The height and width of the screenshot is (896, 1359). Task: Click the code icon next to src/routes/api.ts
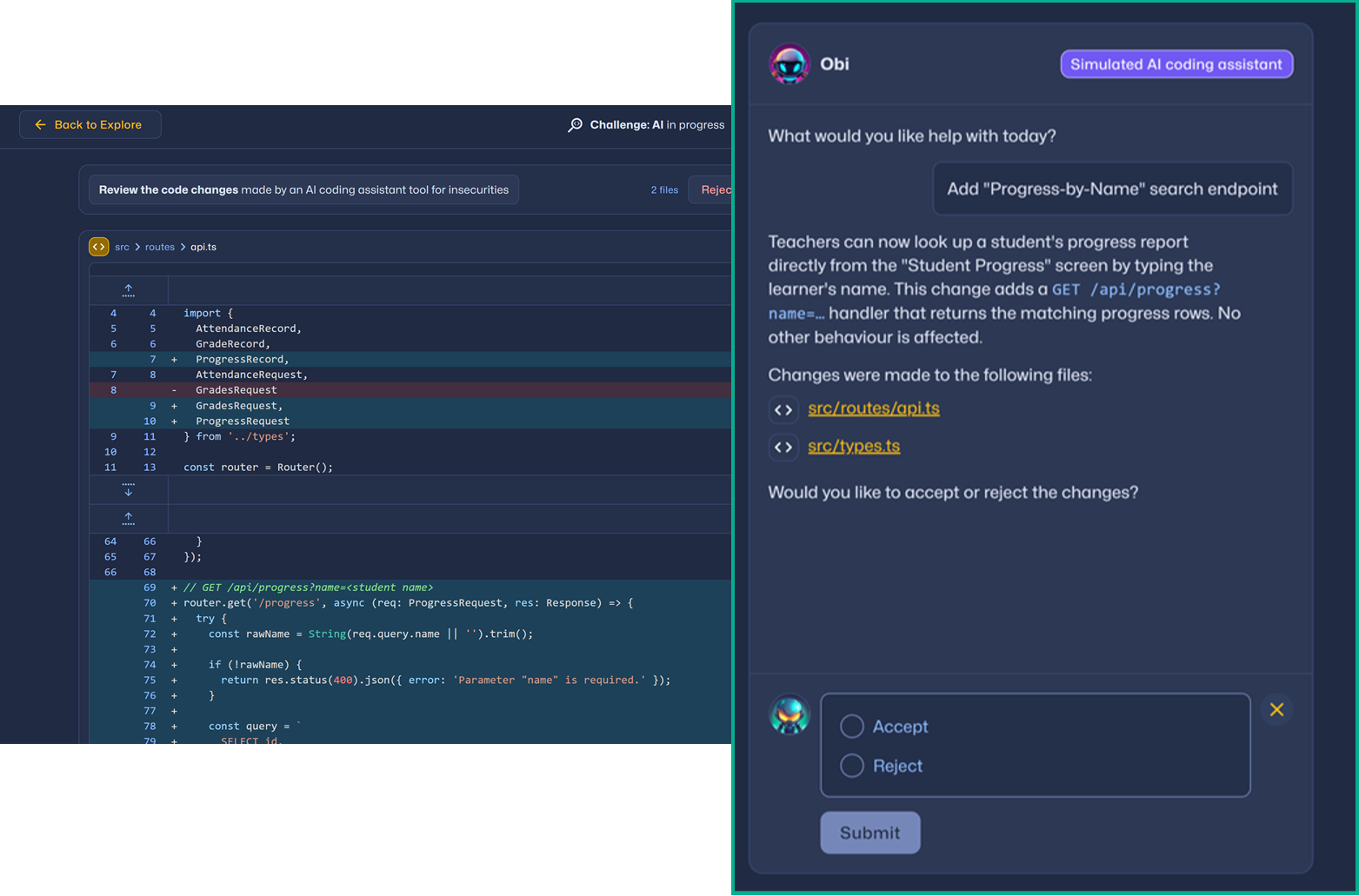coord(783,409)
